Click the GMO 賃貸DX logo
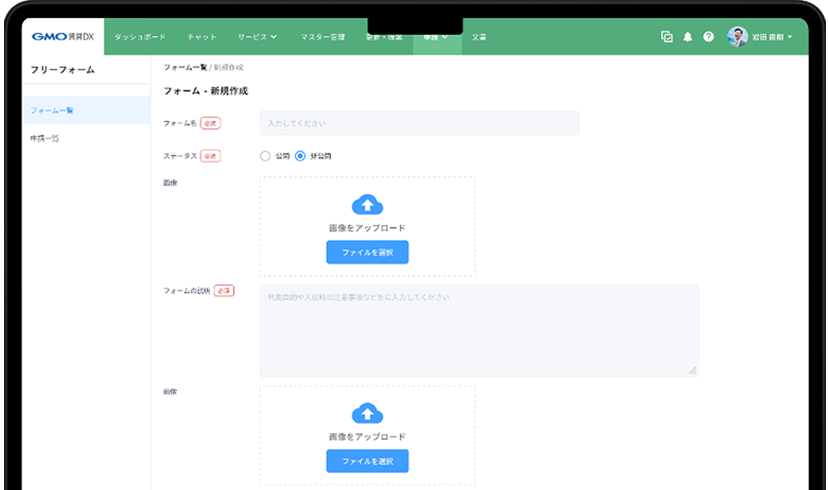This screenshot has height=490, width=828. 62,37
